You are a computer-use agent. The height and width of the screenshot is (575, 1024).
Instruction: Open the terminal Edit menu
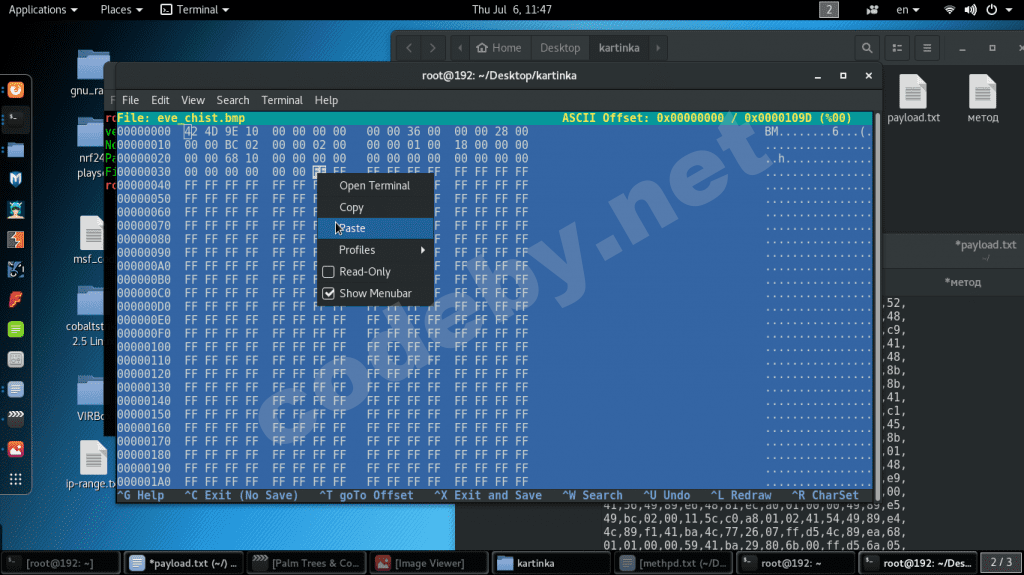[x=160, y=100]
